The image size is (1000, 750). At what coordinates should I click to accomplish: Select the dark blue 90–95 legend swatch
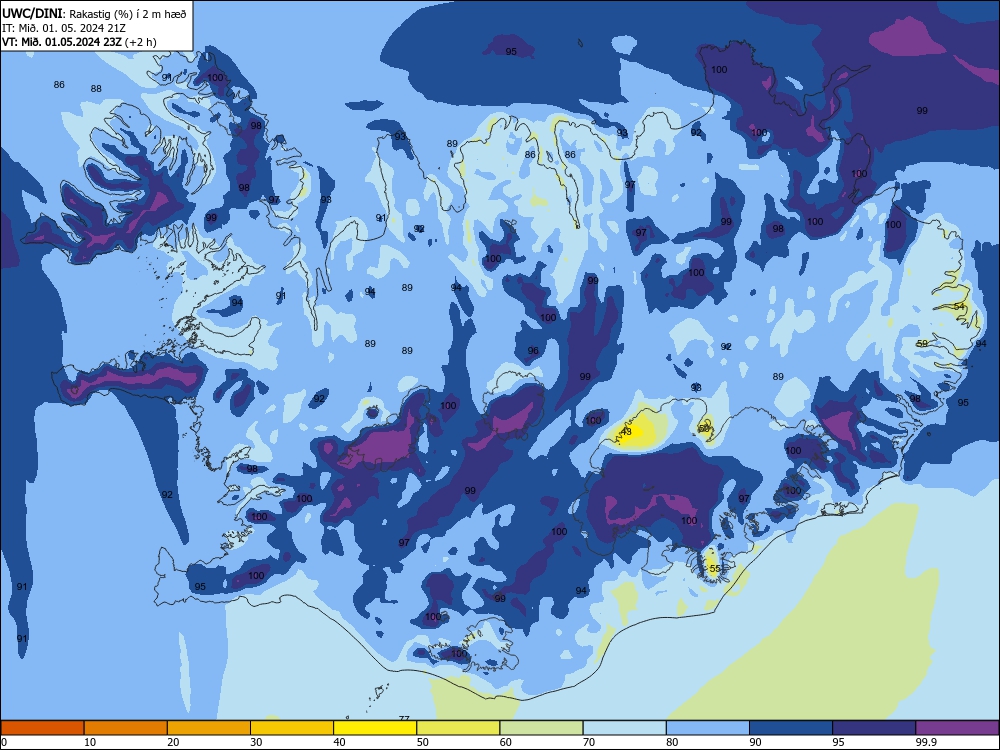click(x=791, y=728)
